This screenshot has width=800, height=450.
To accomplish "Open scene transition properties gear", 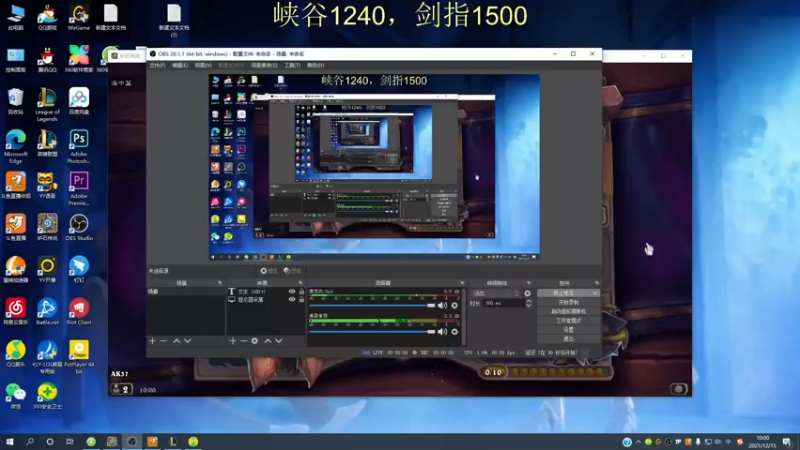I will pos(527,293).
